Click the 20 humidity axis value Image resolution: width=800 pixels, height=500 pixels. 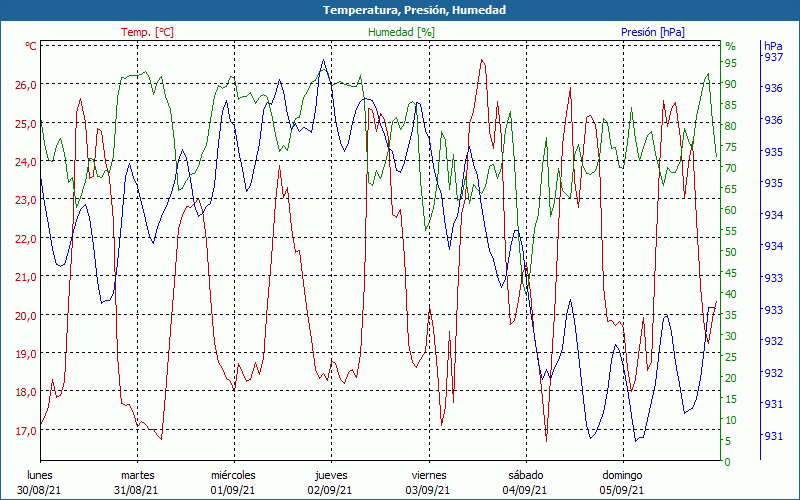[x=731, y=378]
